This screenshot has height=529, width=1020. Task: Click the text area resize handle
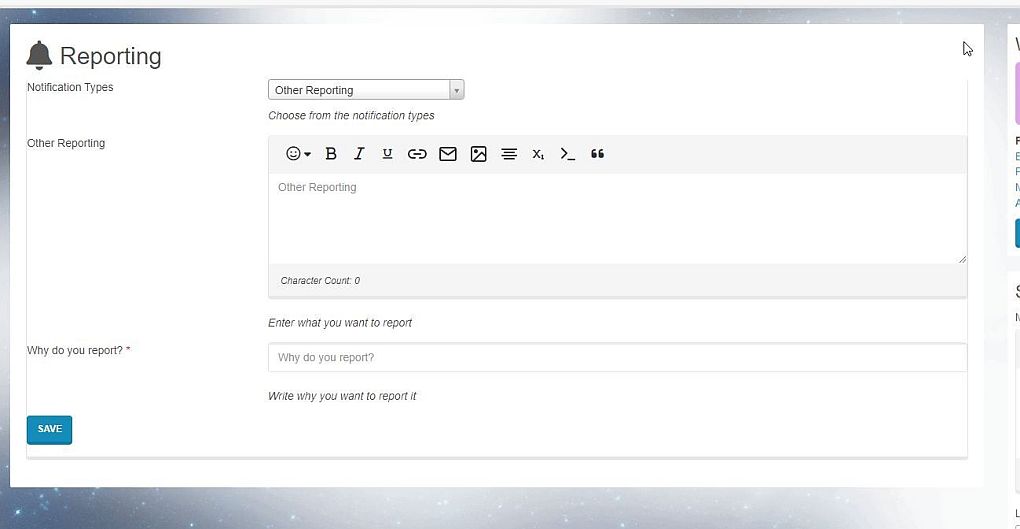[x=962, y=259]
